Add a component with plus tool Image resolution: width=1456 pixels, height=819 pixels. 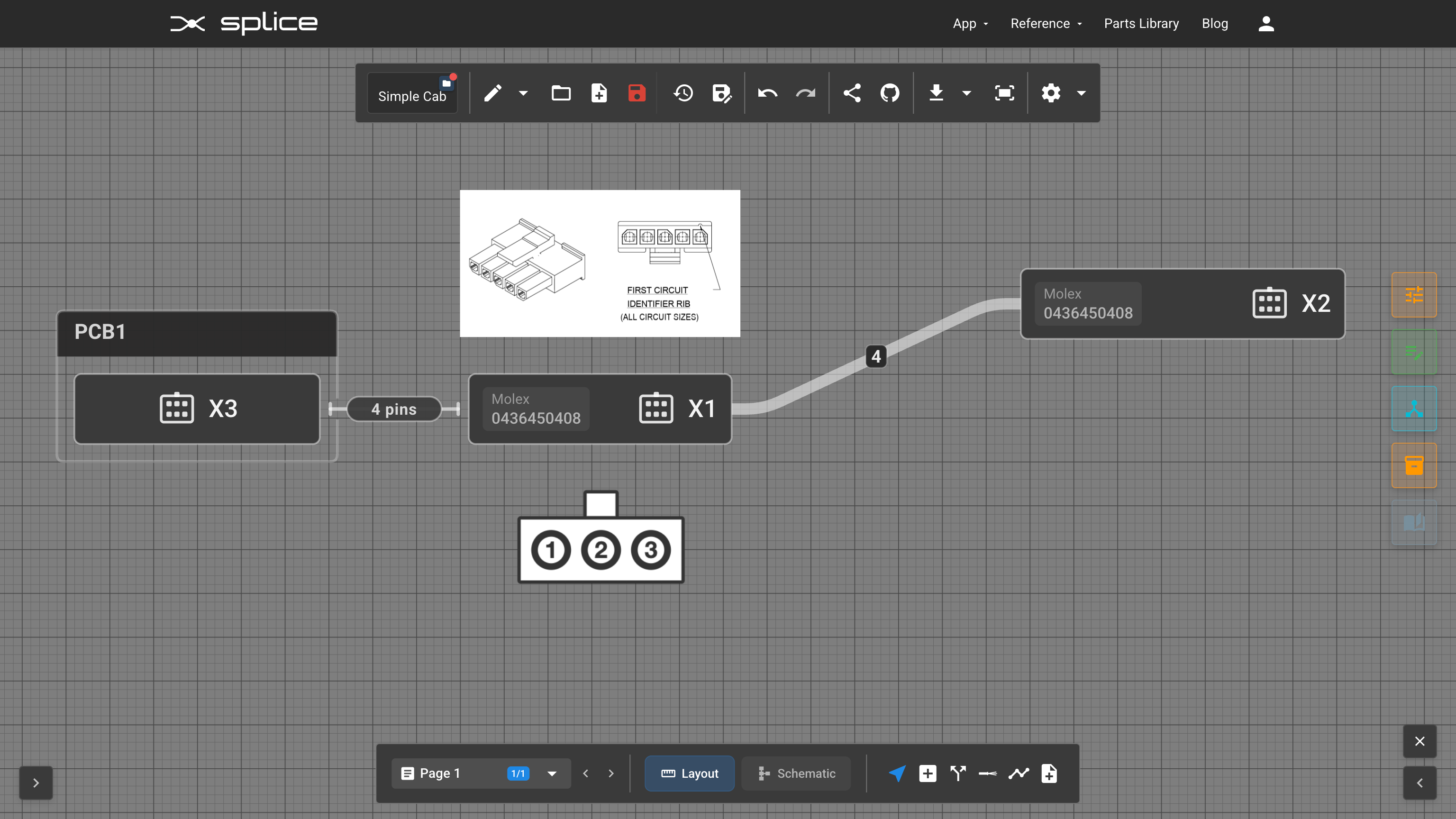click(x=928, y=773)
